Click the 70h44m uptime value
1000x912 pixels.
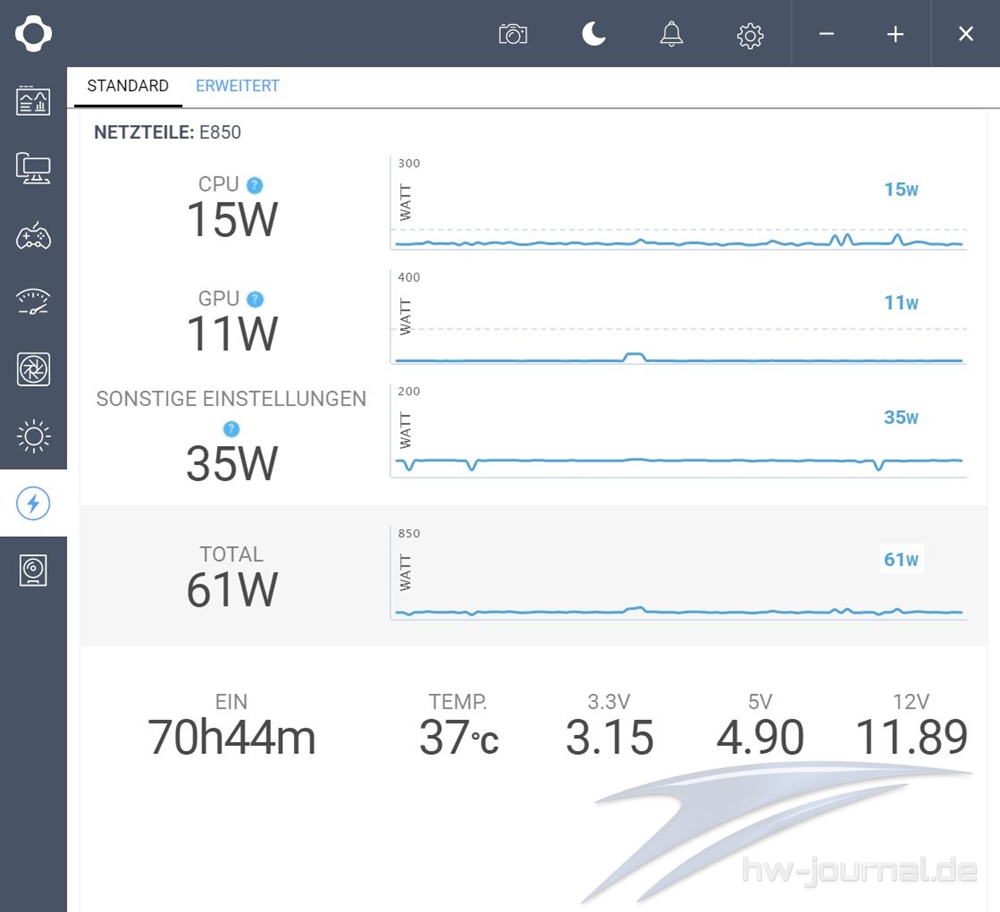232,738
